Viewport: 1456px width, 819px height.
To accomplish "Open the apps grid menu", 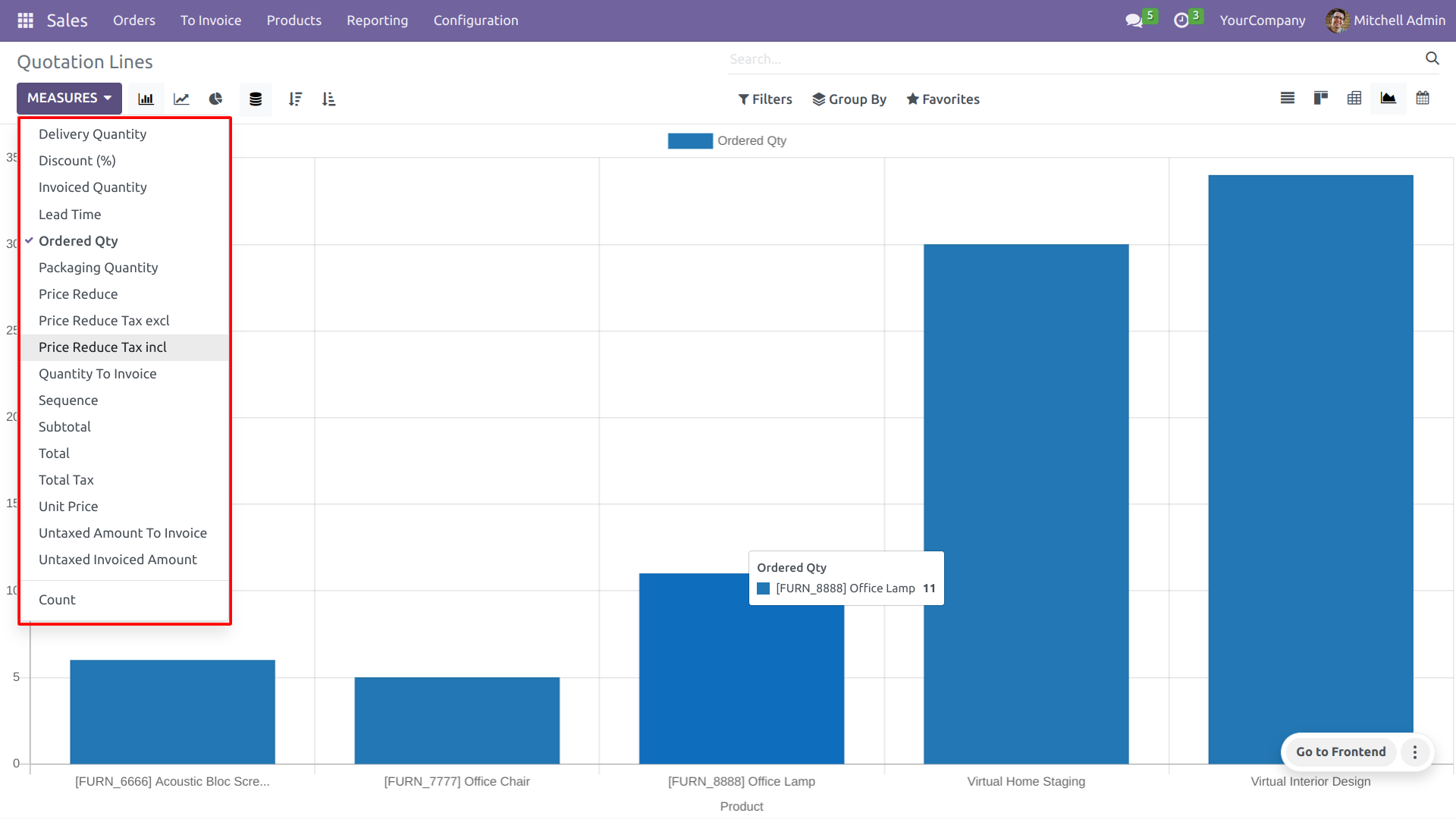I will pos(25,20).
